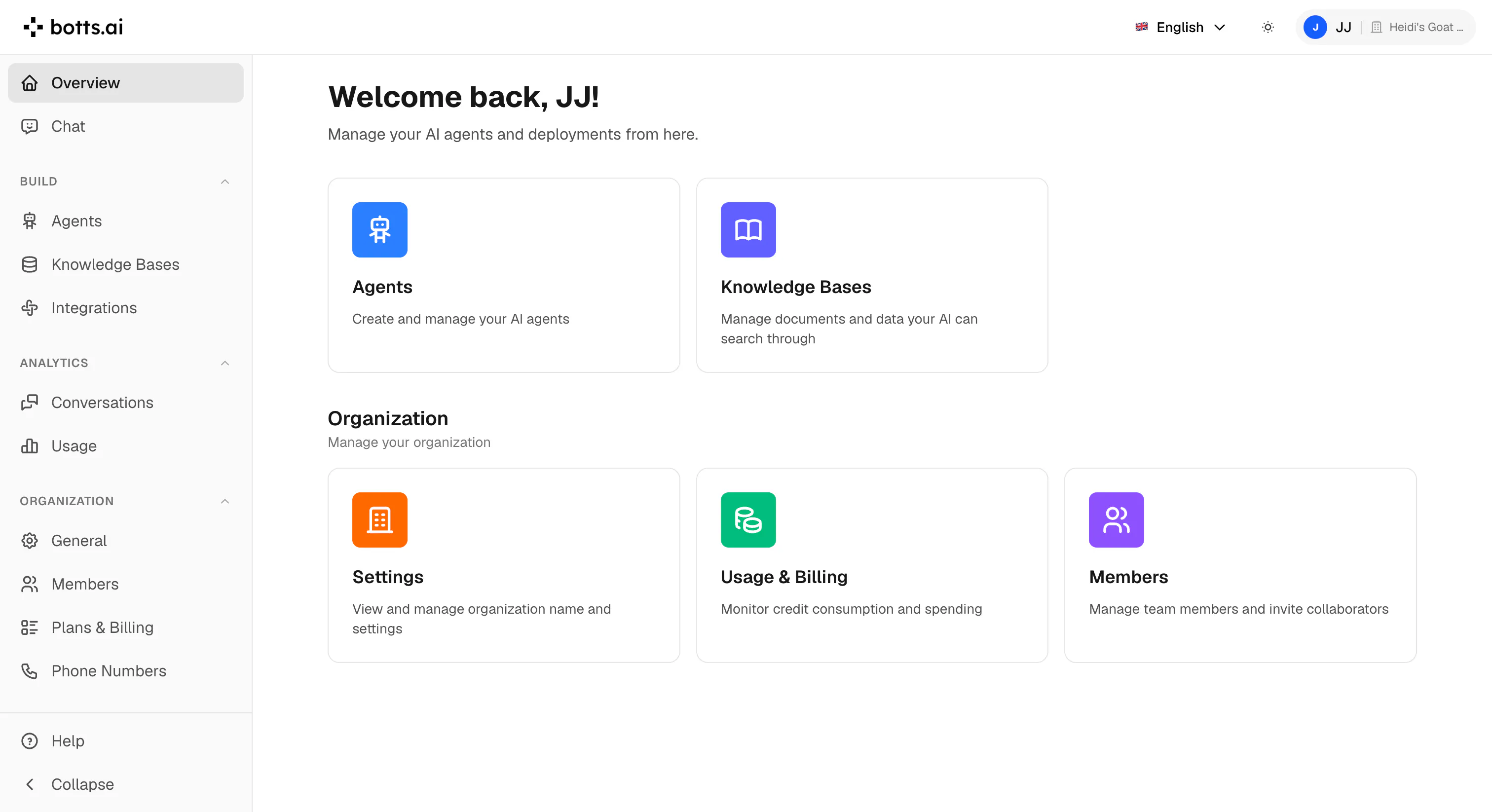The image size is (1492, 812).
Task: Open Phone Numbers in the sidebar
Action: [126, 671]
